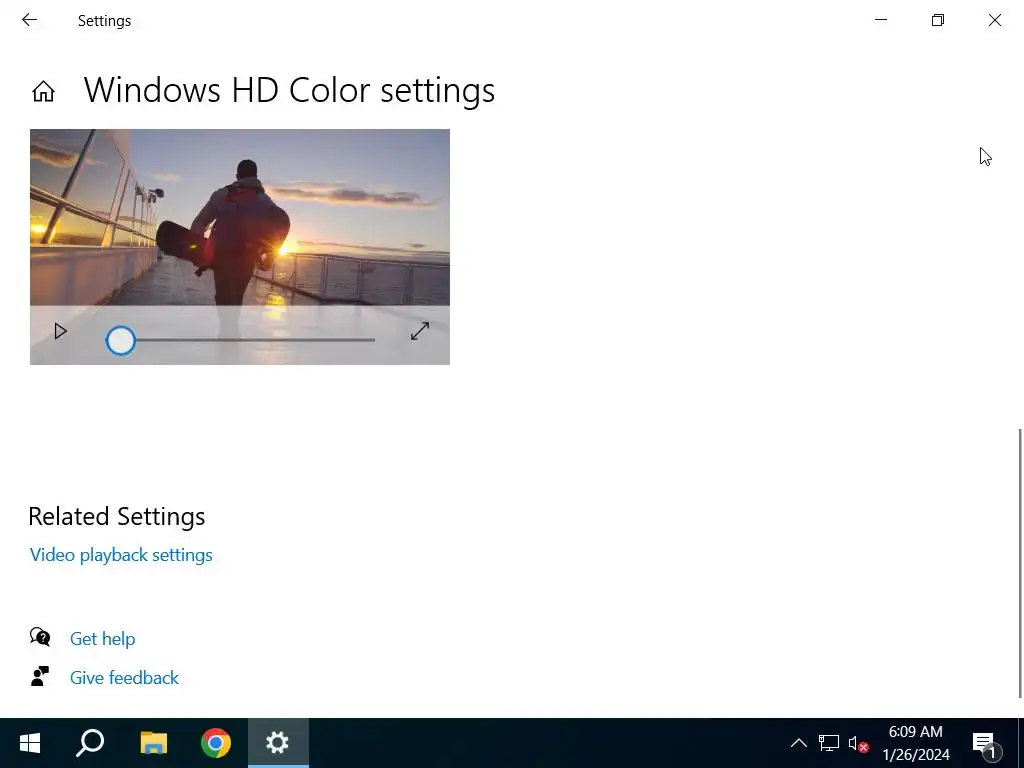The width and height of the screenshot is (1024, 768).
Task: Open the network status tray icon
Action: [x=829, y=743]
